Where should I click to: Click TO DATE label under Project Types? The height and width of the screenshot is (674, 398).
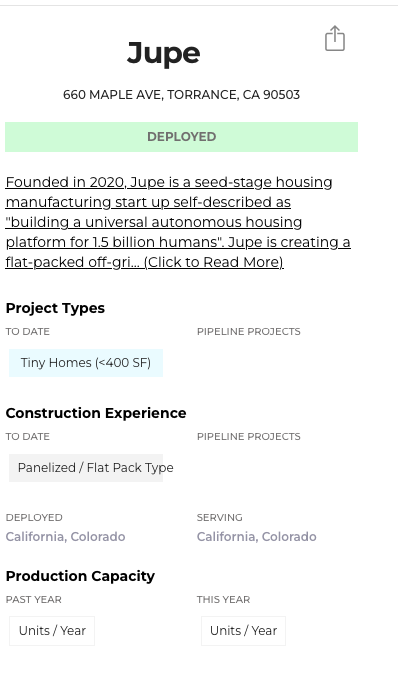[x=28, y=331]
